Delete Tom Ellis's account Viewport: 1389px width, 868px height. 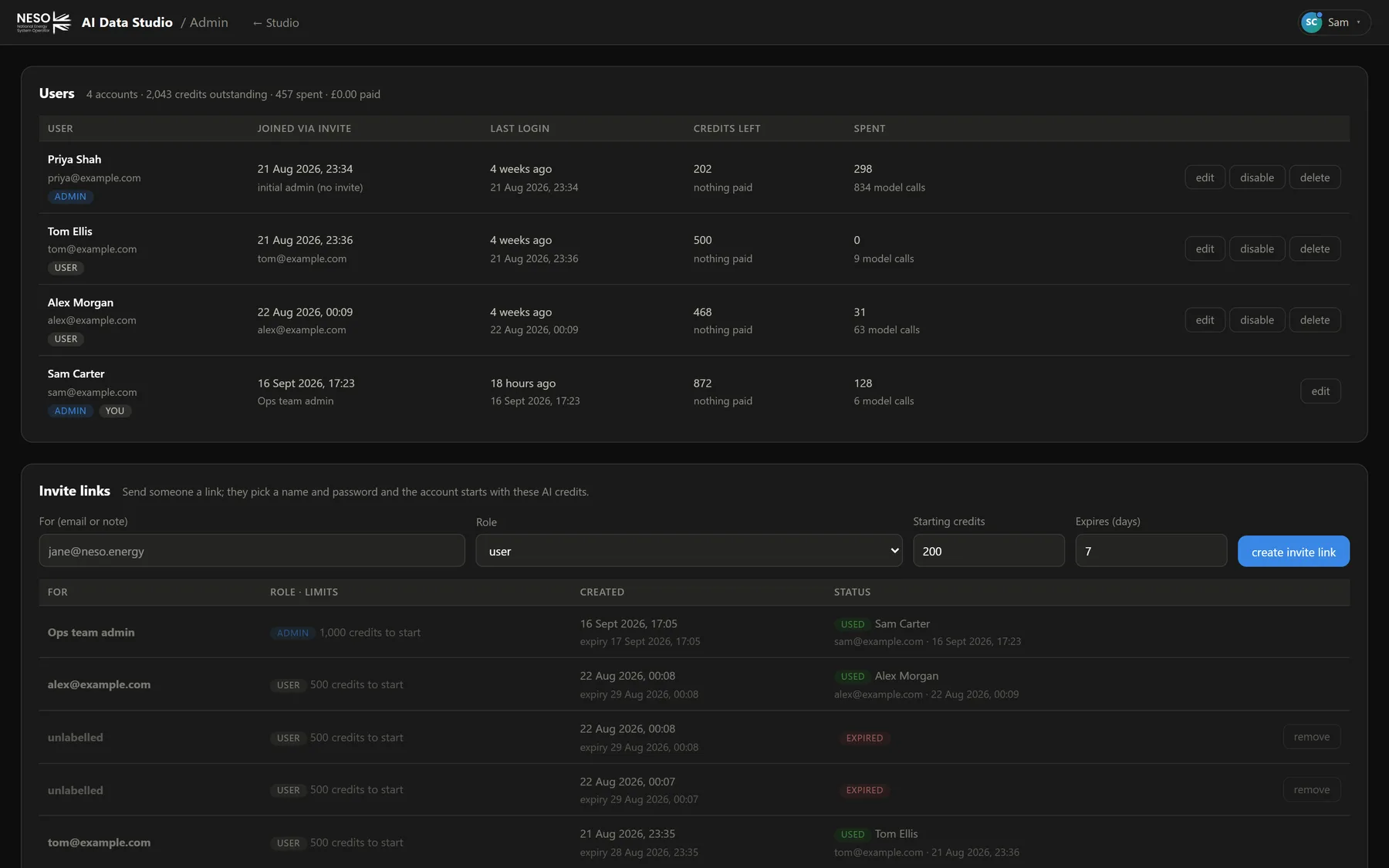(x=1315, y=248)
